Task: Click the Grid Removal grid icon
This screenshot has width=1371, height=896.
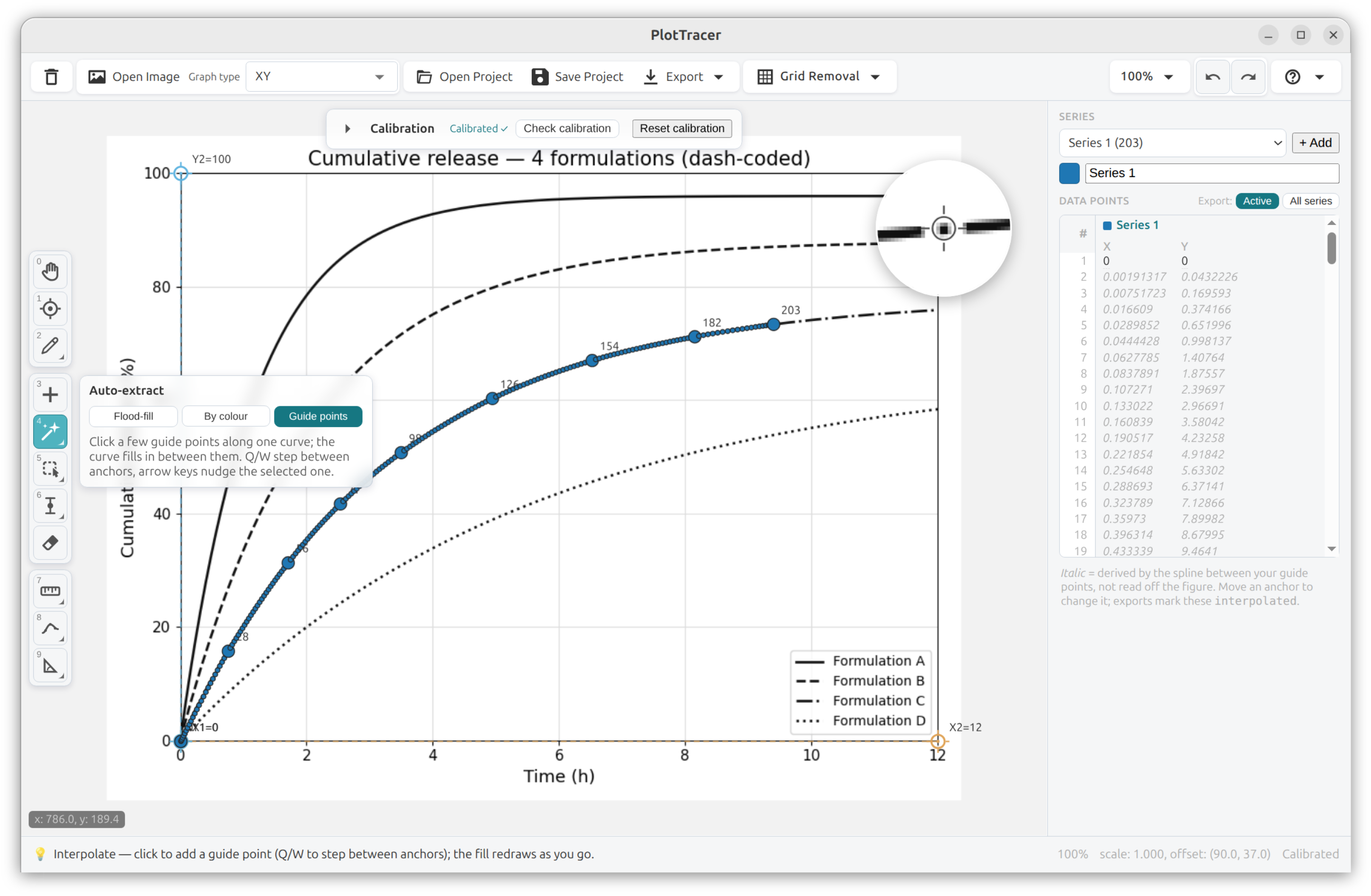Action: coord(765,76)
